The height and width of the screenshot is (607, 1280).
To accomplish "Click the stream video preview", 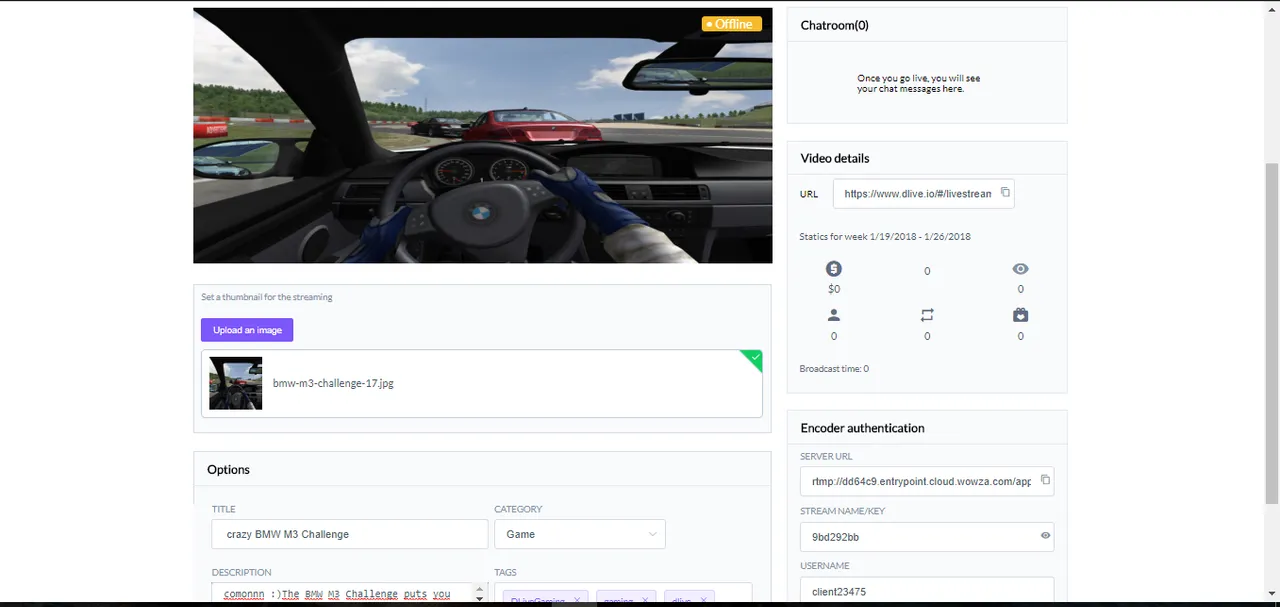I will pyautogui.click(x=482, y=135).
